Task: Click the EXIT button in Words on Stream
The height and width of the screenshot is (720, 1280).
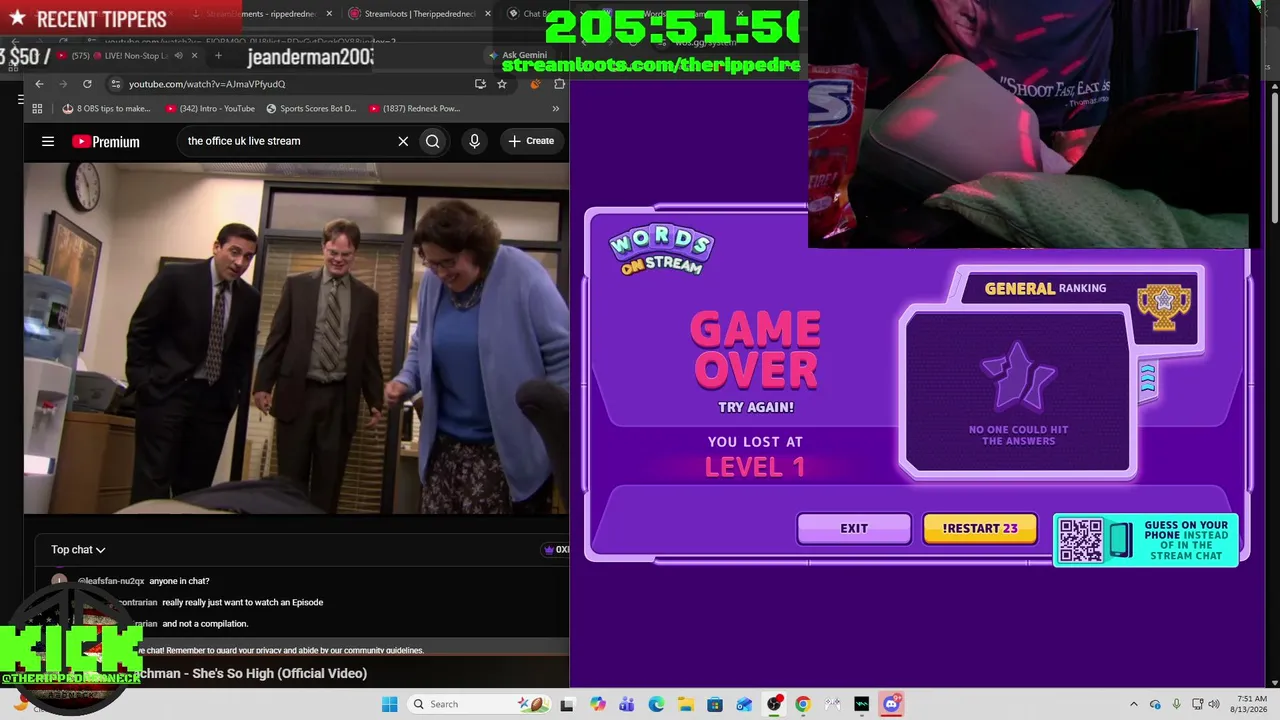Action: pyautogui.click(x=854, y=528)
